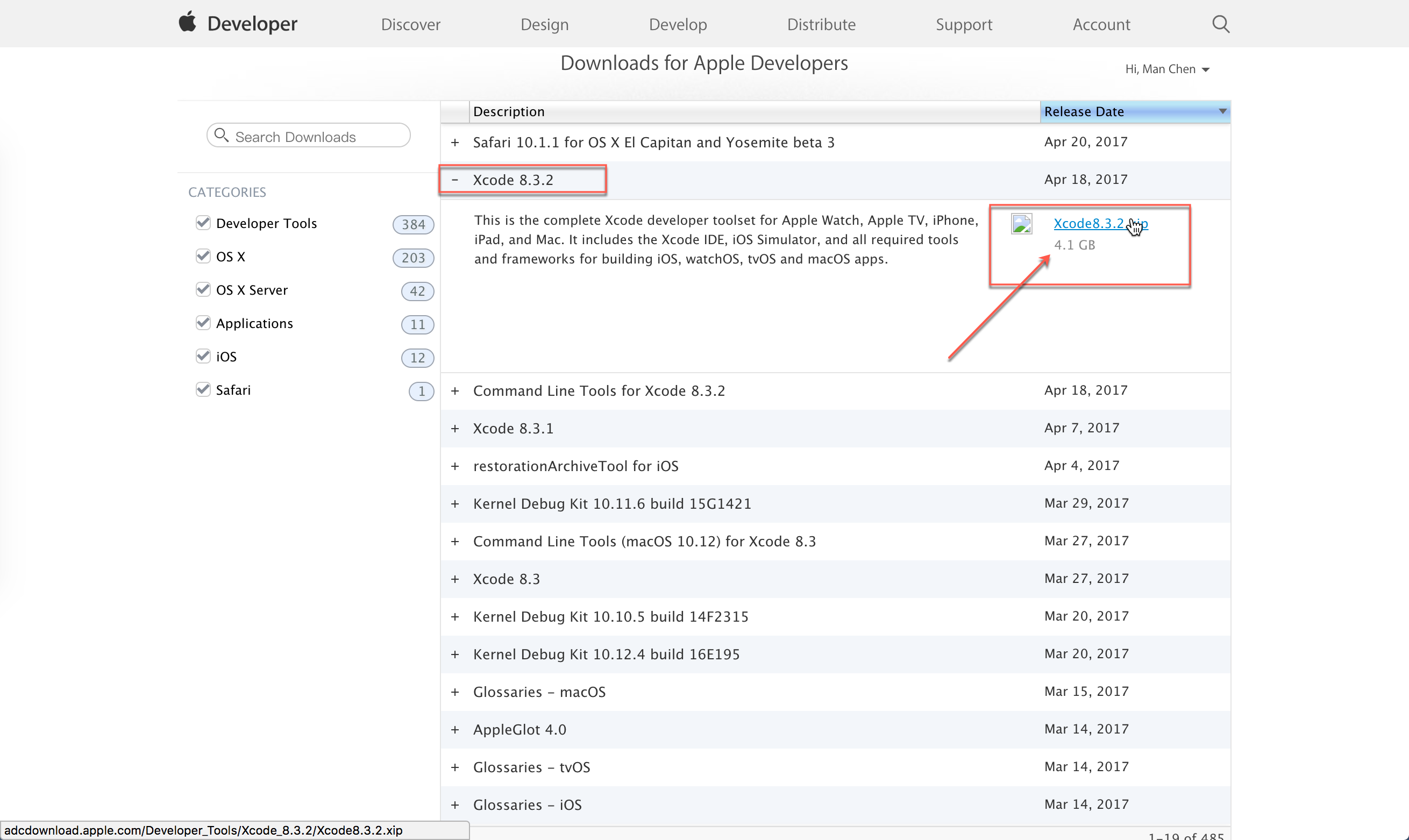Screen dimensions: 1409x840
Task: Click the Developer Tools count badge 384
Action: point(413,225)
